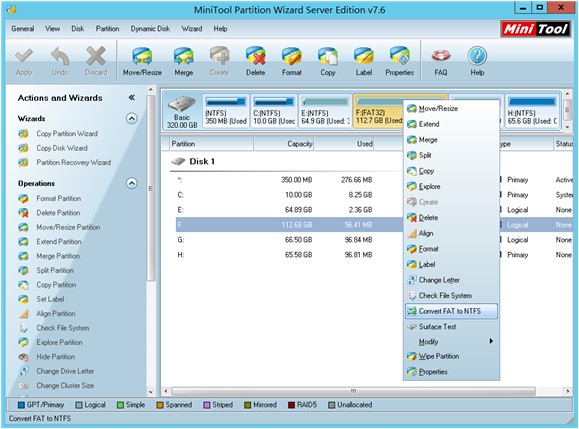This screenshot has height=429, width=579.
Task: Select the Move/Resize toolbar tool
Action: tap(142, 62)
